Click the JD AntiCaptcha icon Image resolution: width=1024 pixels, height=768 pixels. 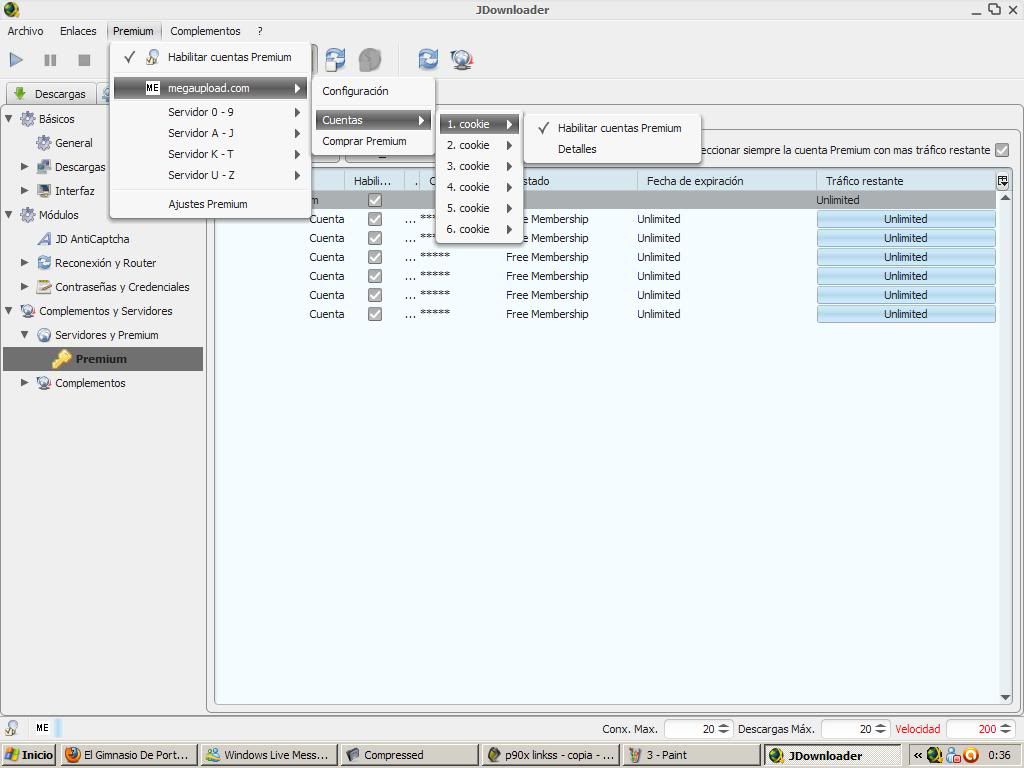pyautogui.click(x=44, y=239)
